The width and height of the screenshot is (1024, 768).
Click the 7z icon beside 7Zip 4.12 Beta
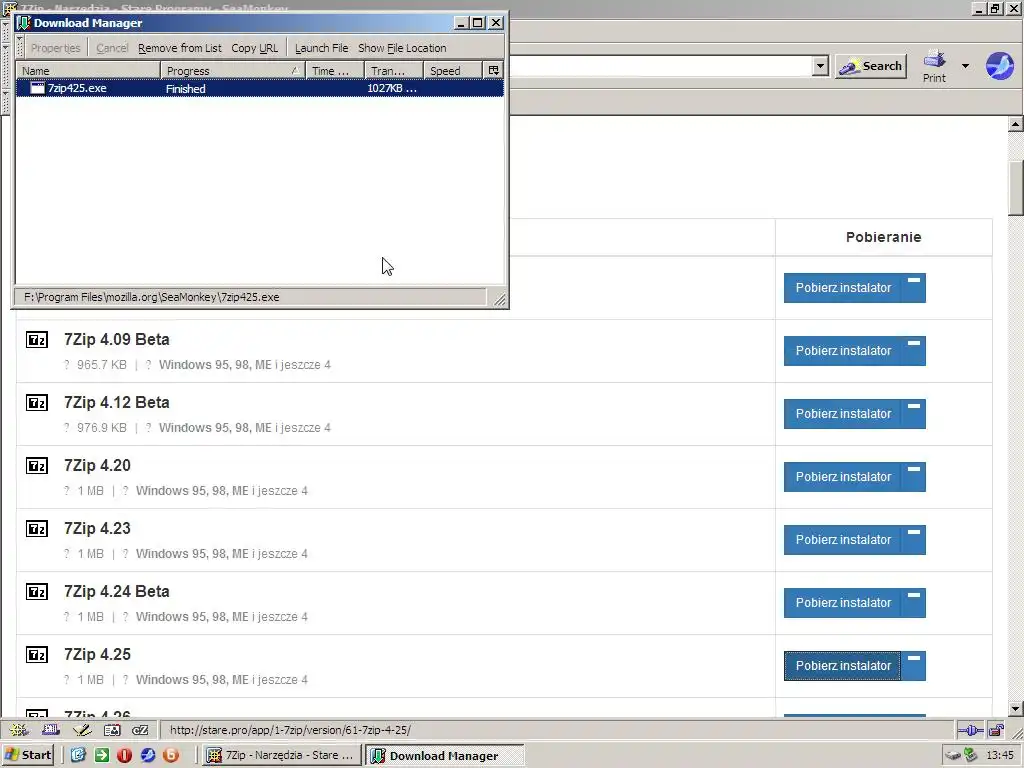point(37,402)
